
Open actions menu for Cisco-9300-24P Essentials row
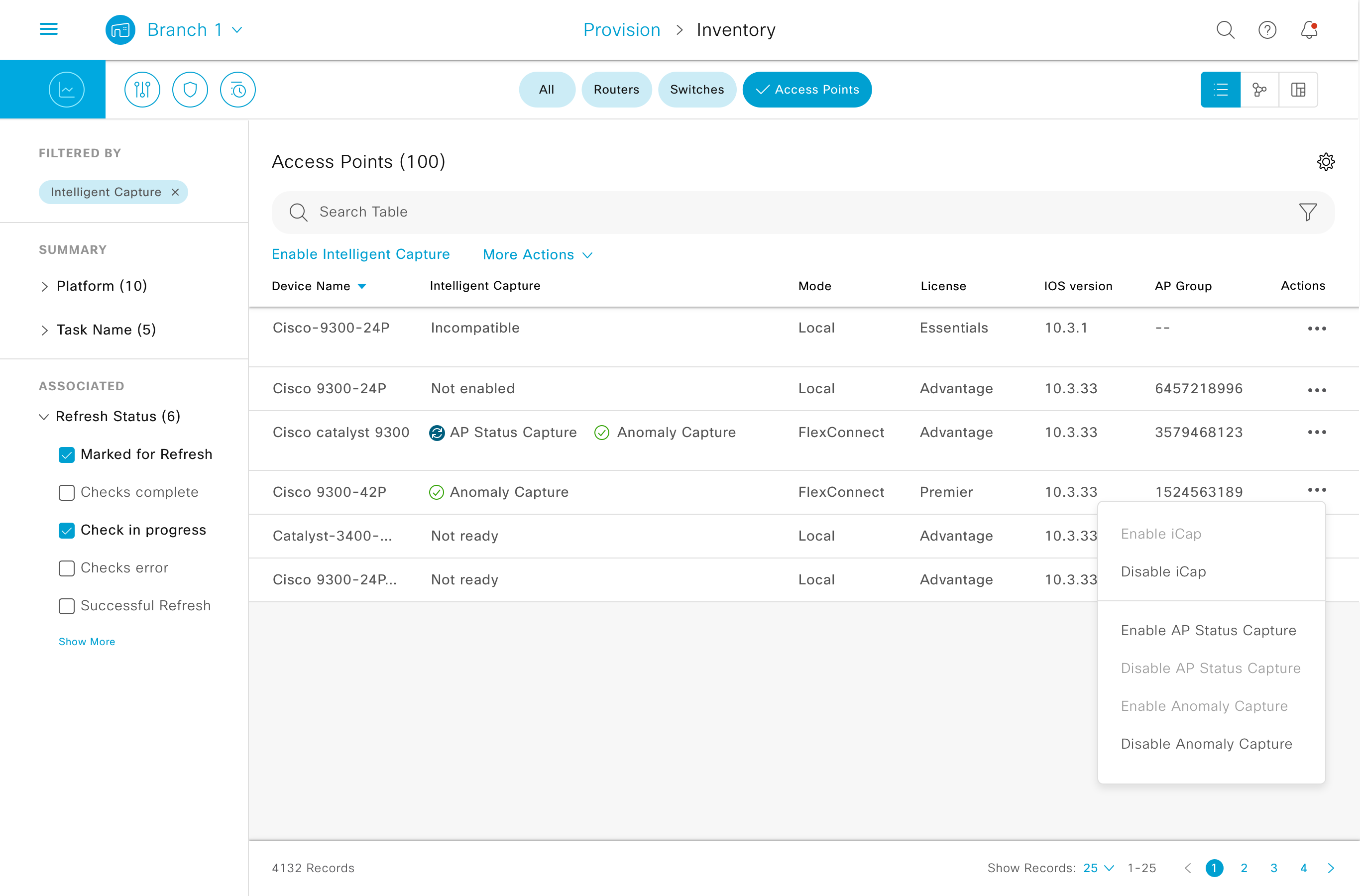coord(1317,329)
